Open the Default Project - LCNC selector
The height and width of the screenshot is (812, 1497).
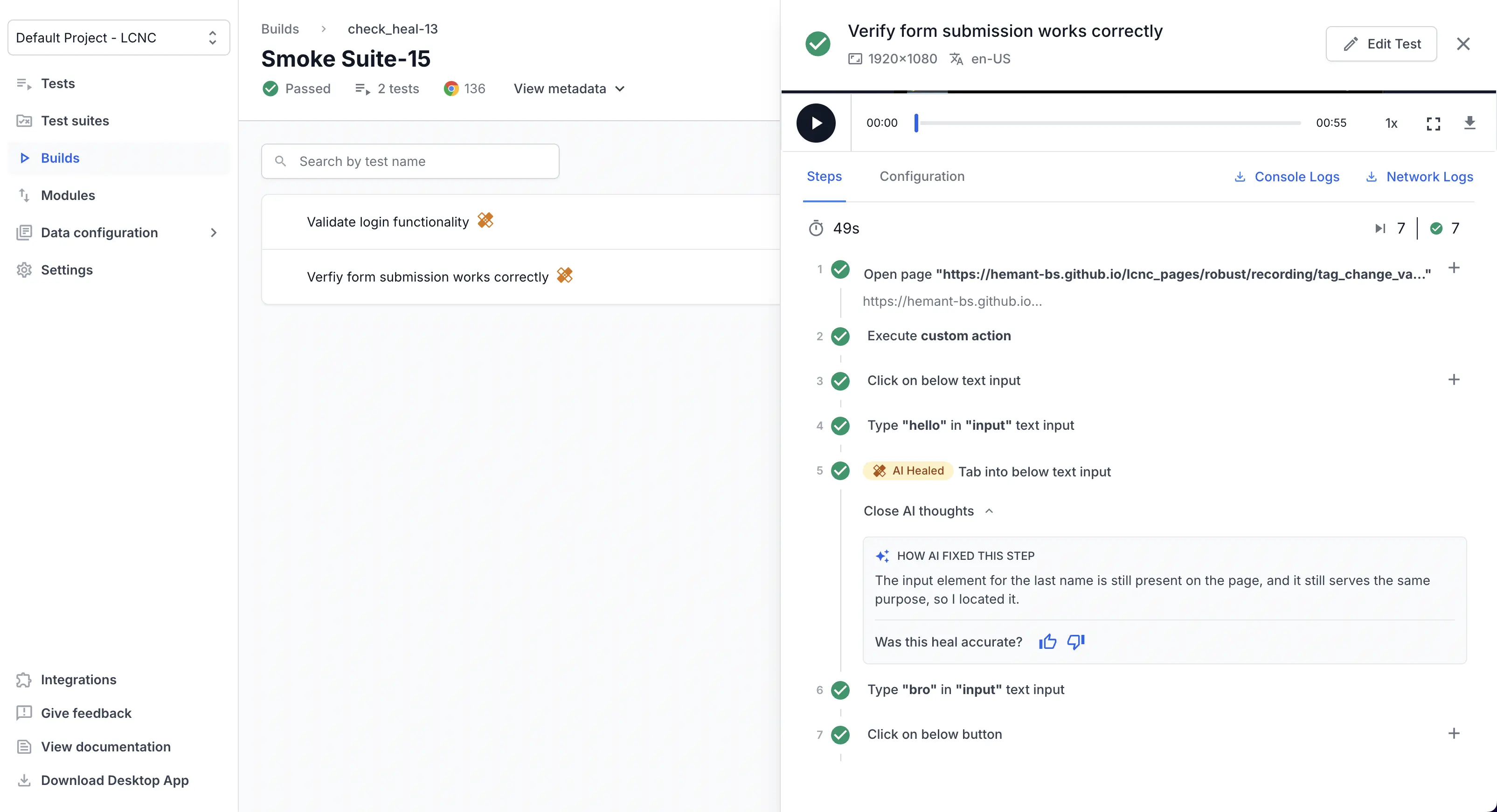pyautogui.click(x=118, y=38)
